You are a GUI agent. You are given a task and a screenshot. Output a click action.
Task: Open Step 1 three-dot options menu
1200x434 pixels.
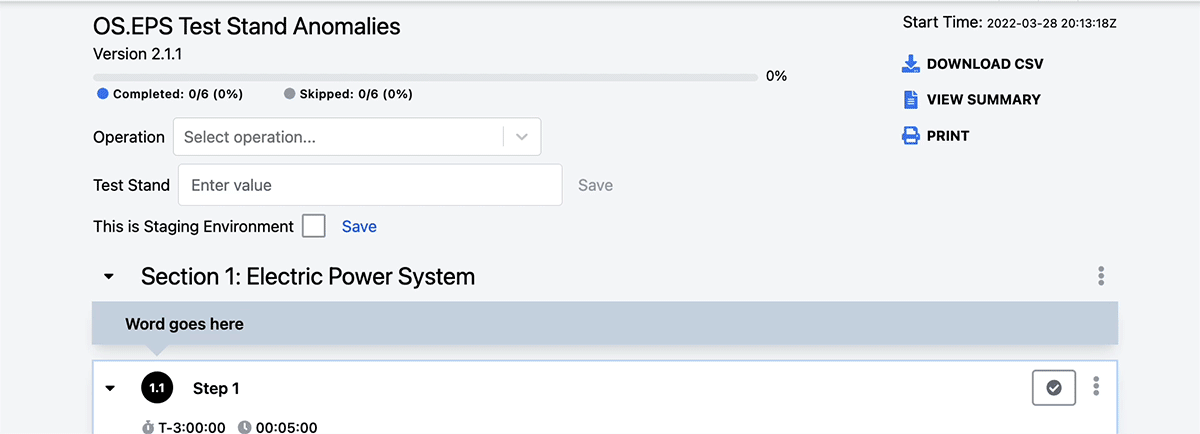[x=1097, y=387]
